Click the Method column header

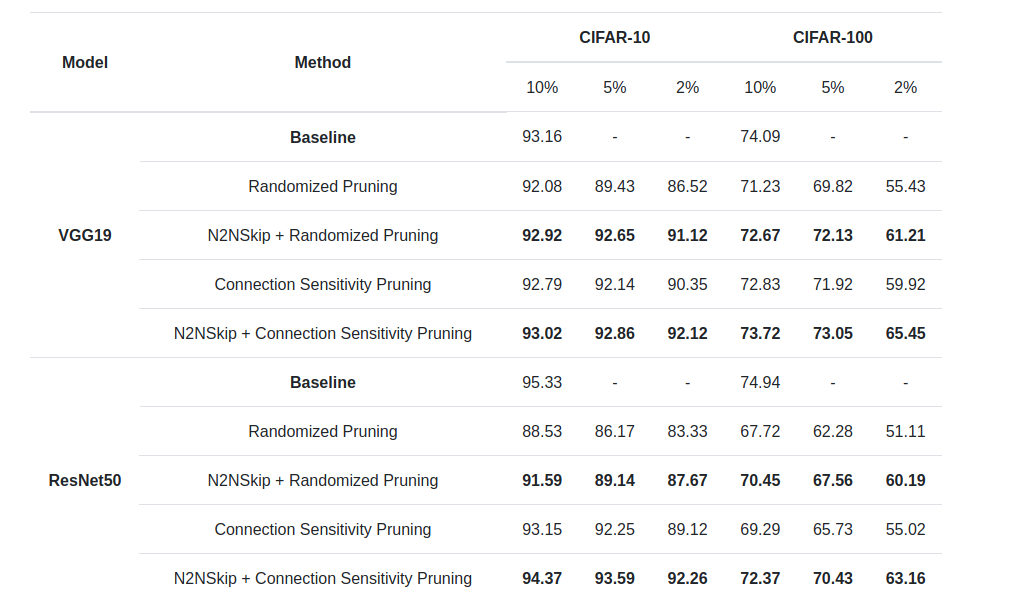click(x=322, y=62)
